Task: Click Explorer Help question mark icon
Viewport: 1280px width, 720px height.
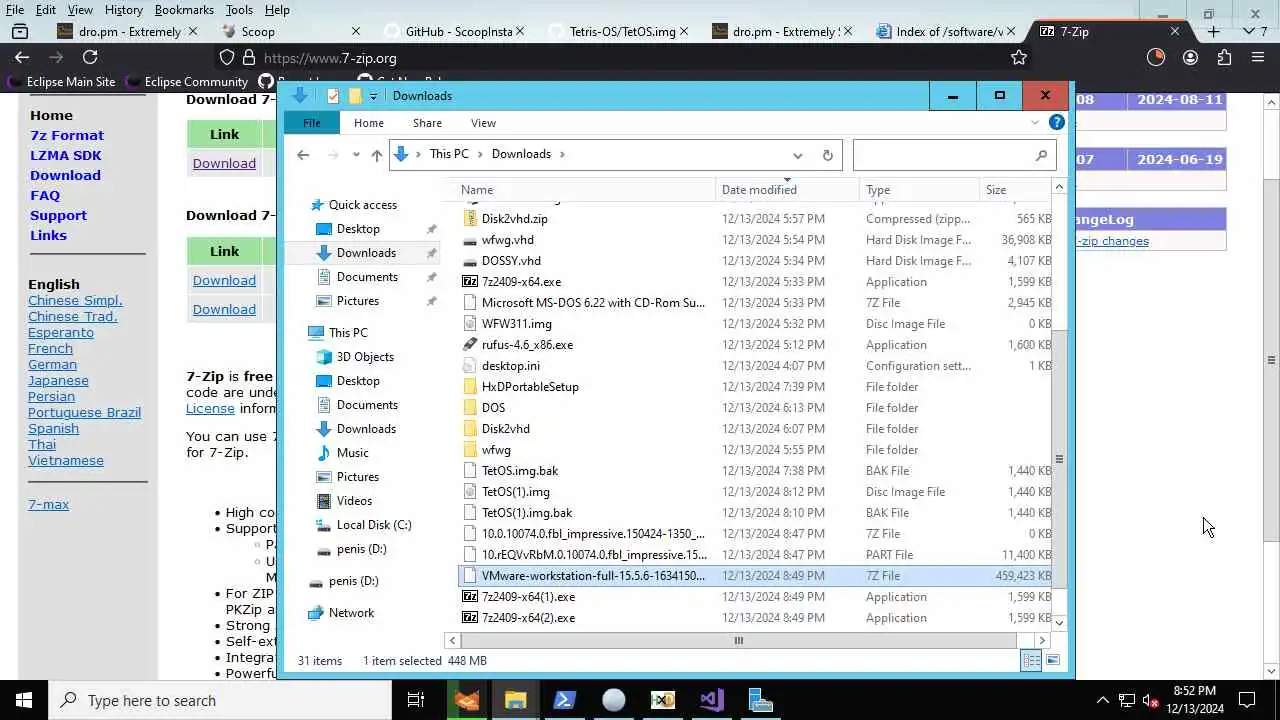Action: [1057, 122]
